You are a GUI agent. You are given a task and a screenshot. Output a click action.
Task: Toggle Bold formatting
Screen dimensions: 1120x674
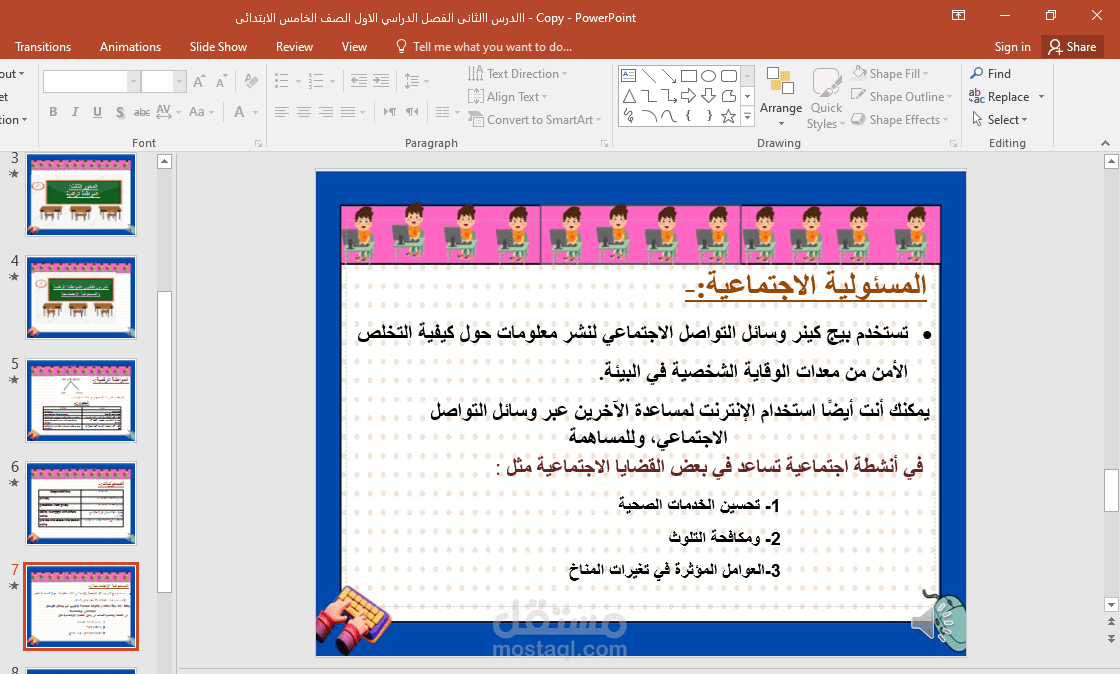tap(54, 112)
